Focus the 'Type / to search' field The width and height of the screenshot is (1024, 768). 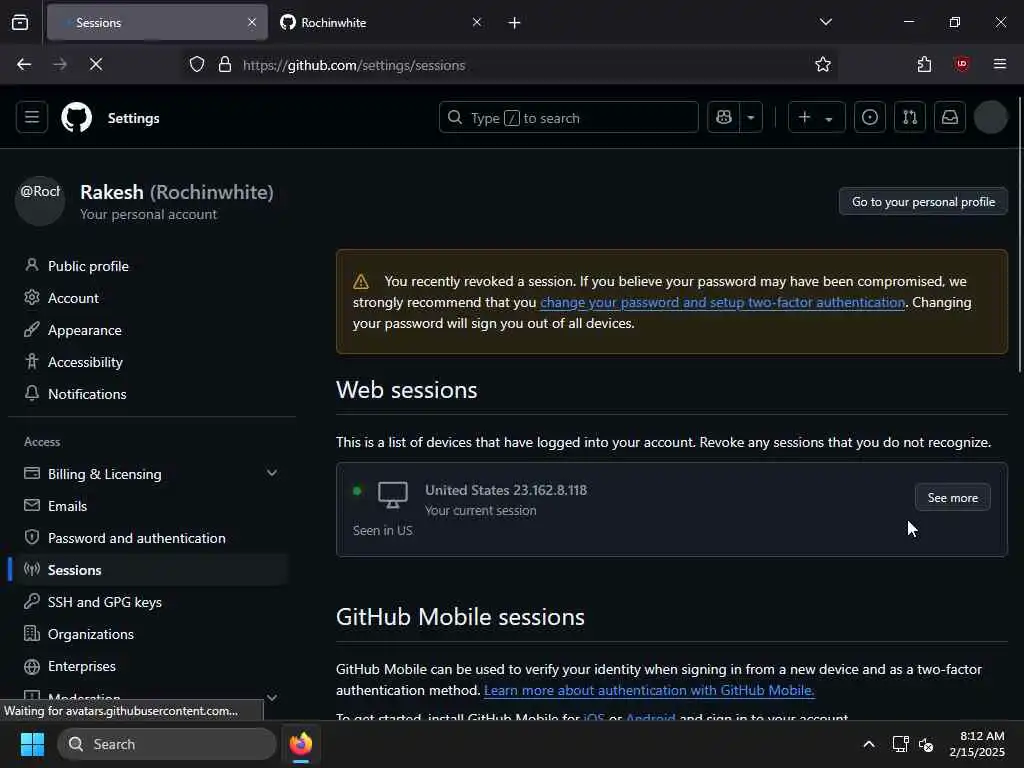(x=569, y=118)
